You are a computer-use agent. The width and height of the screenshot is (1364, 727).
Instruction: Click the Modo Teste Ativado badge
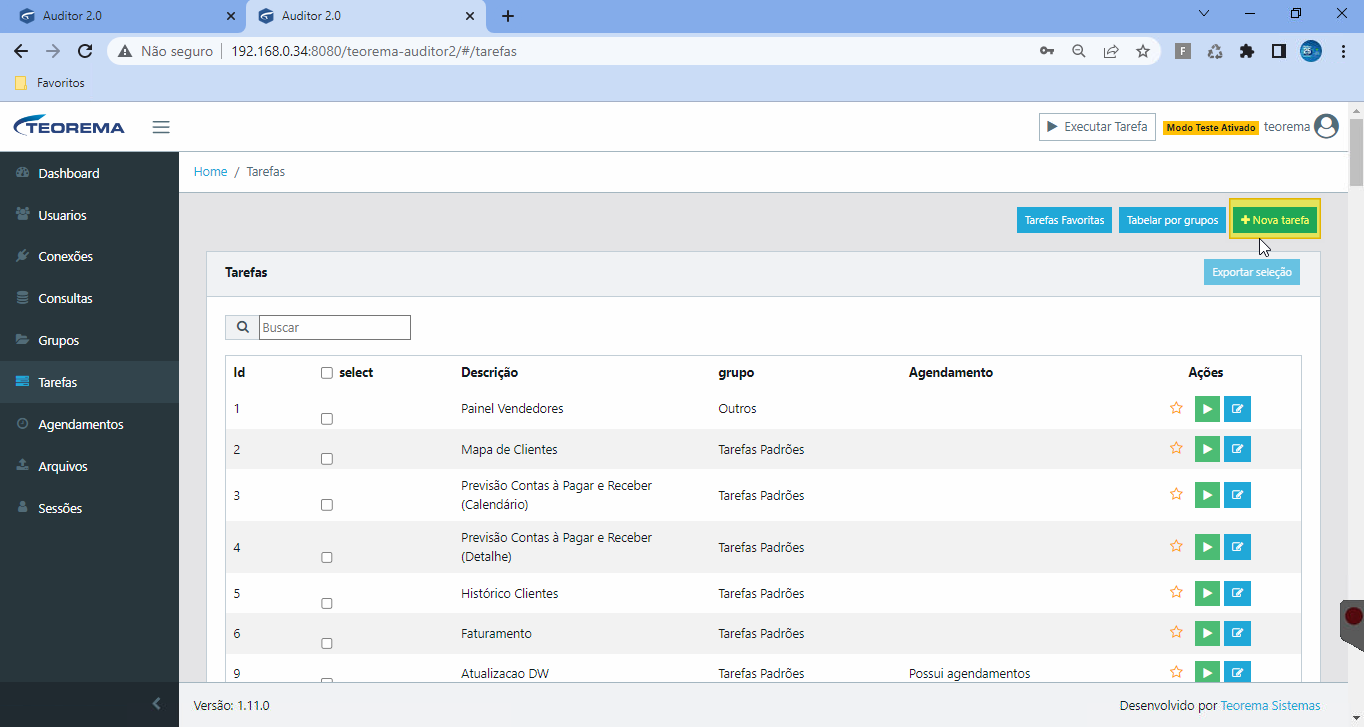(1211, 128)
